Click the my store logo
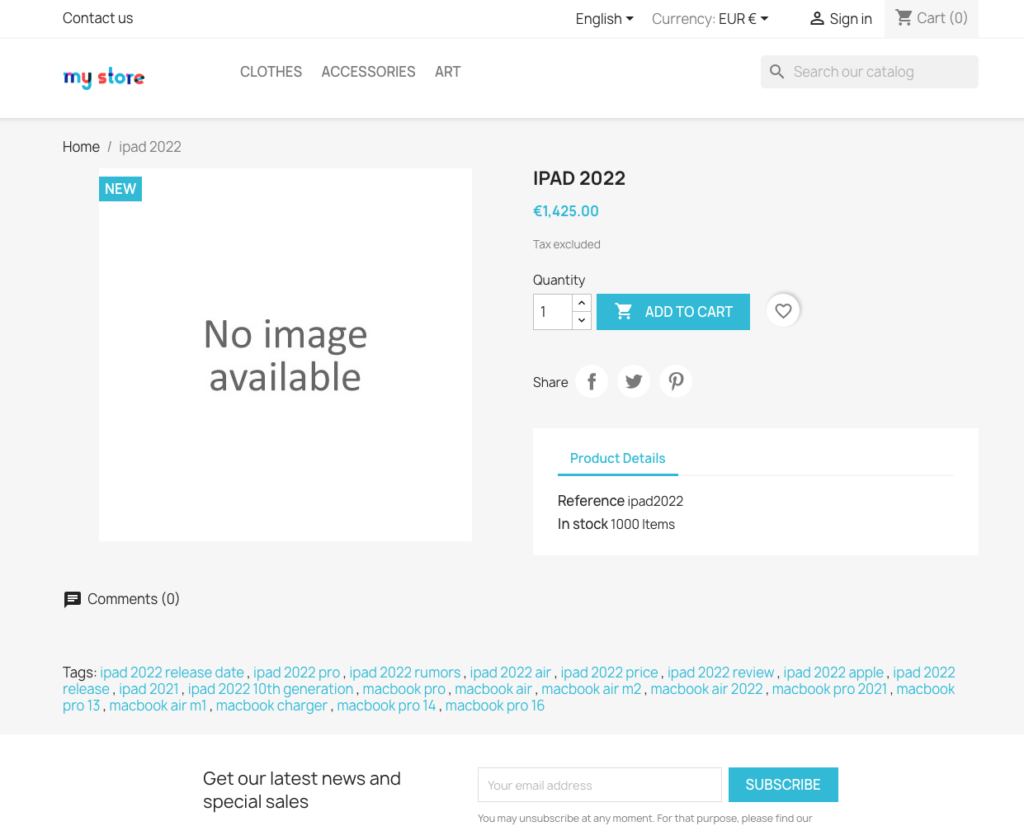The width and height of the screenshot is (1024, 826). [104, 78]
